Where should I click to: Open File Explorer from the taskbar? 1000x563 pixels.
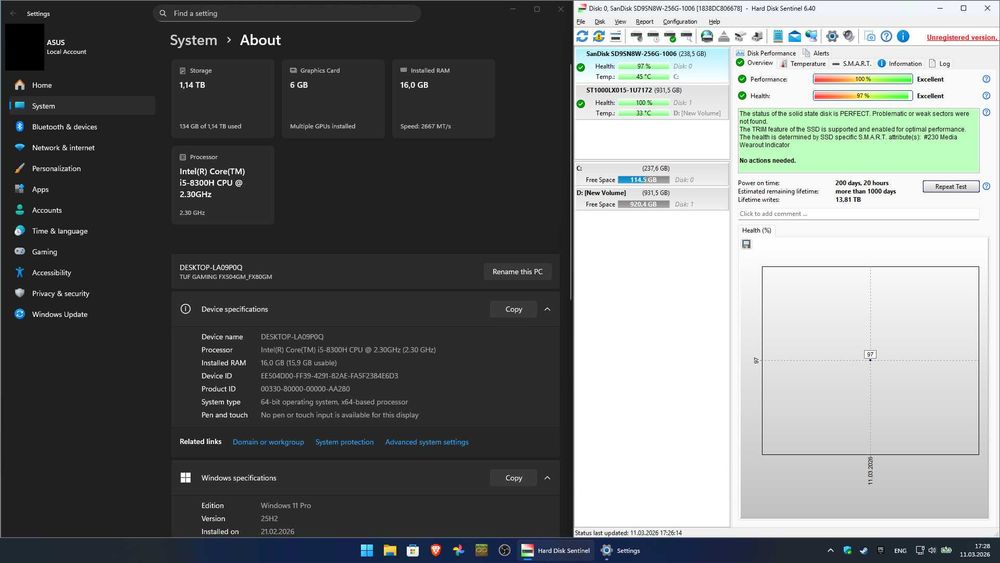pyautogui.click(x=390, y=550)
